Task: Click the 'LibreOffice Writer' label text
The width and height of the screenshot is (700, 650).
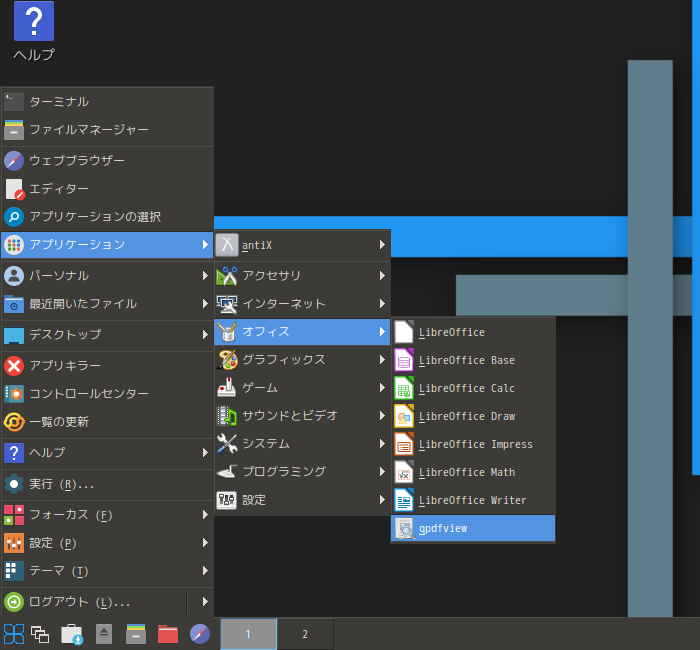Action: pyautogui.click(x=473, y=500)
